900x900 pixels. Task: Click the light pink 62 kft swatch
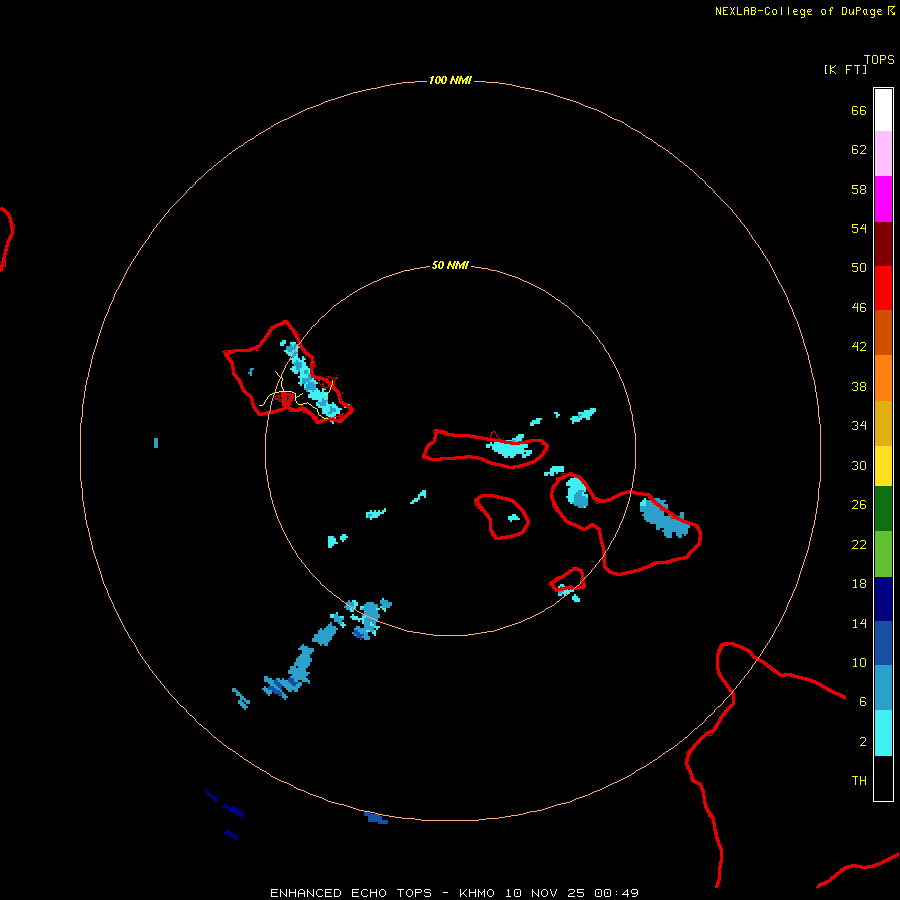(883, 154)
